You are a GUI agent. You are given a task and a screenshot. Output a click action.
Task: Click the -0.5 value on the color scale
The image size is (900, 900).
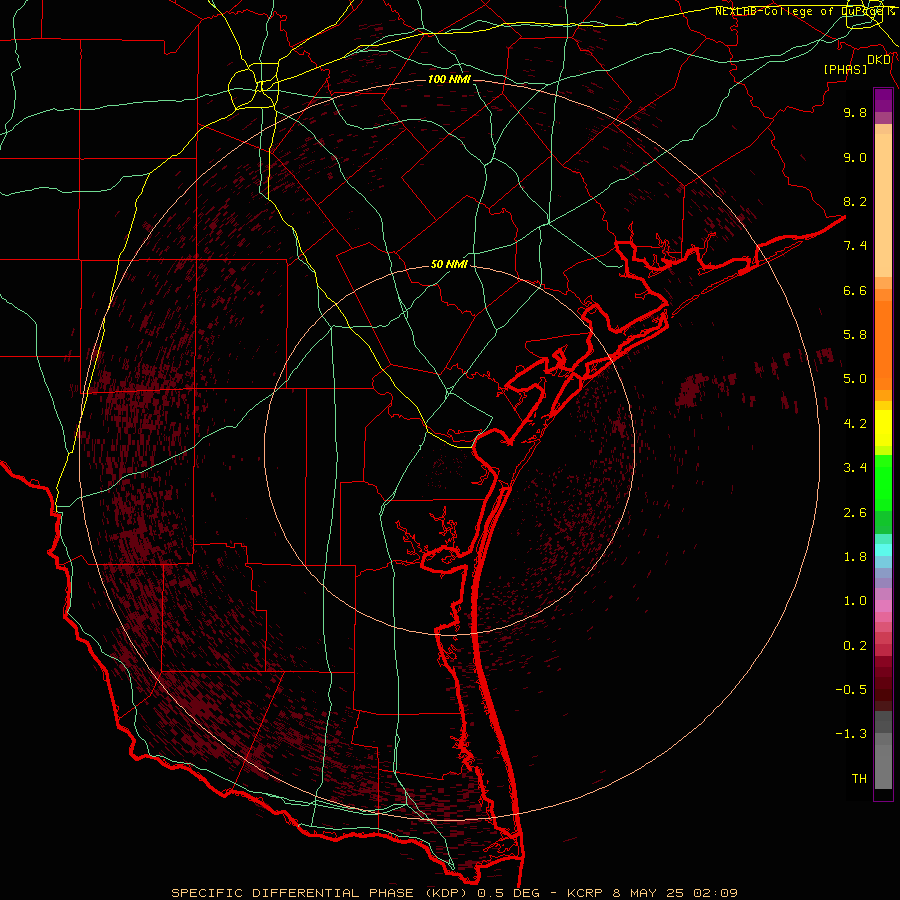851,690
